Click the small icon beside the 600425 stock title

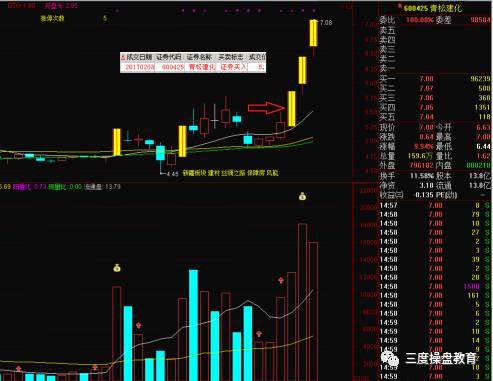(400, 6)
